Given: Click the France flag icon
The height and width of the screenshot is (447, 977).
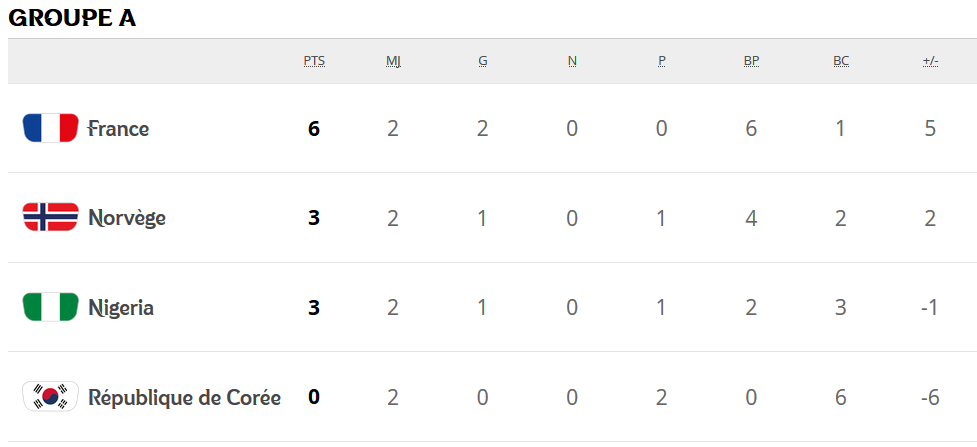Looking at the screenshot, I should pyautogui.click(x=50, y=128).
